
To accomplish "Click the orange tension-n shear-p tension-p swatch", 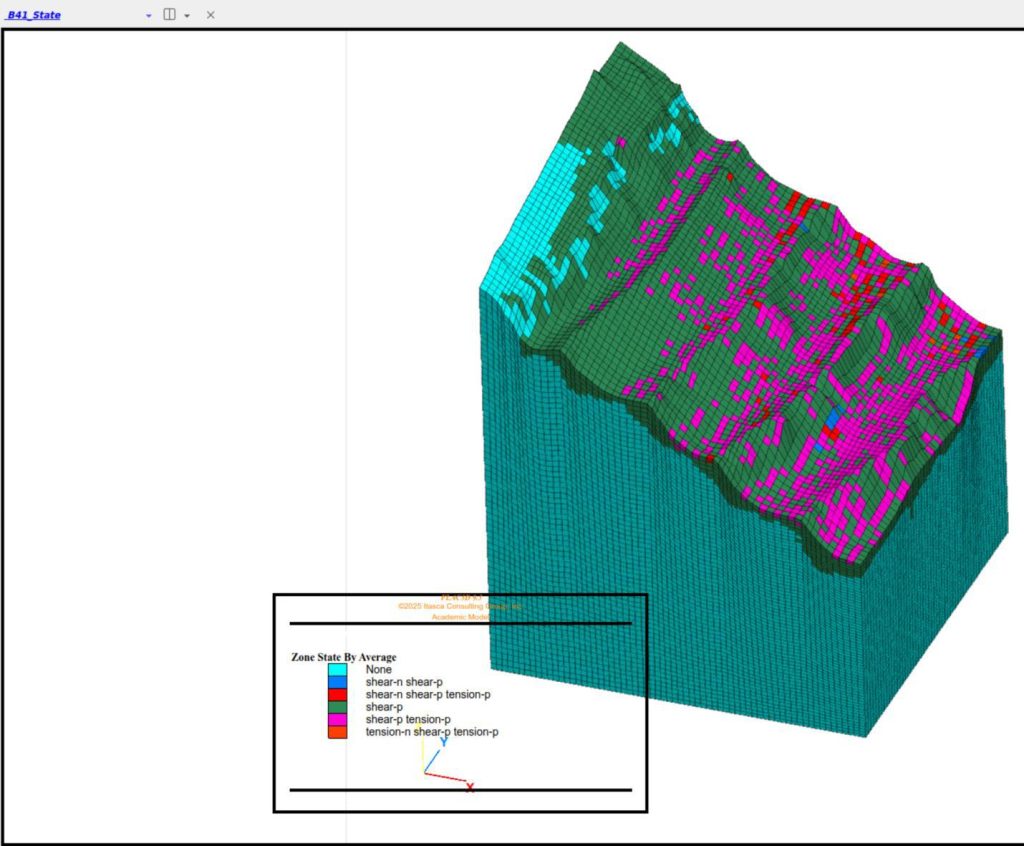I will click(x=337, y=732).
